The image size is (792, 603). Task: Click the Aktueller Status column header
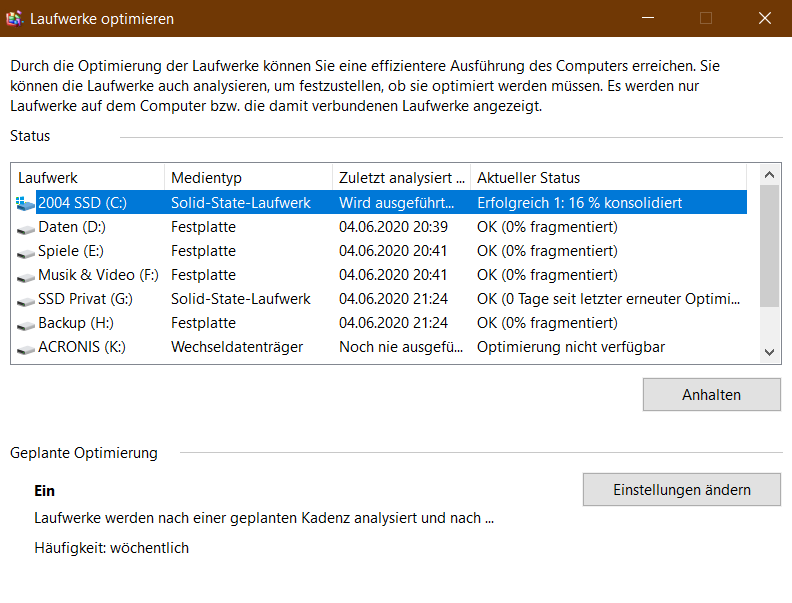[610, 177]
